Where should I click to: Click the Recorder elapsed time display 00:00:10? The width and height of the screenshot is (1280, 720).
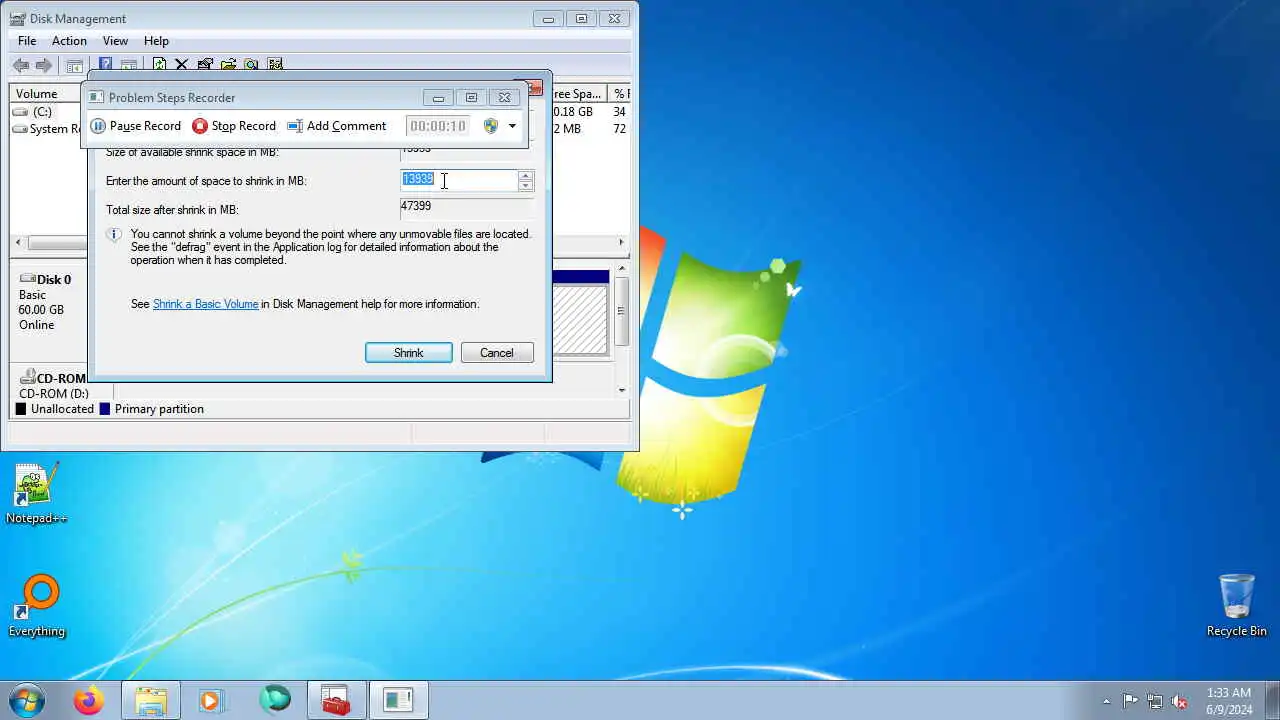(438, 126)
